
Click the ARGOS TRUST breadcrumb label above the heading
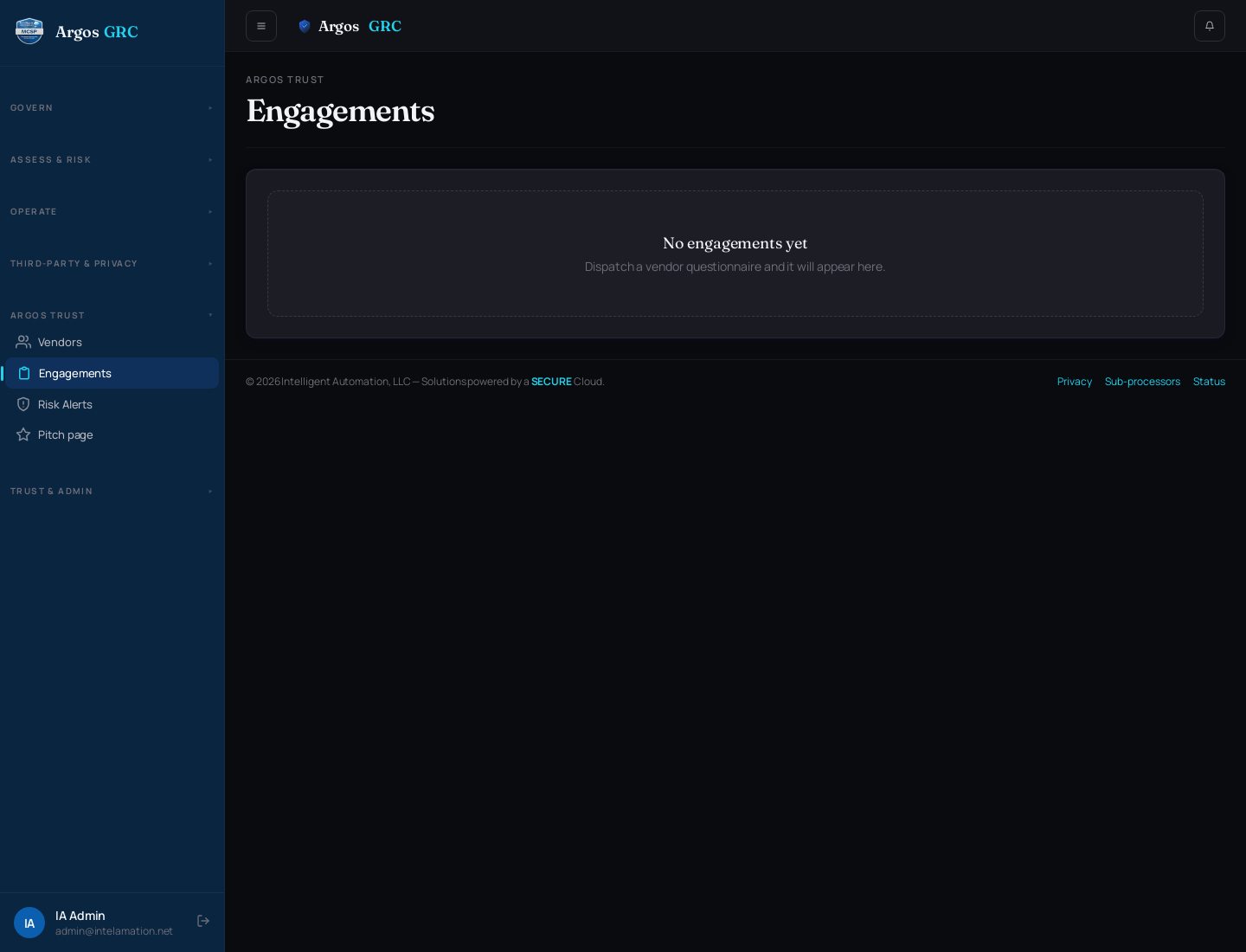tap(285, 80)
